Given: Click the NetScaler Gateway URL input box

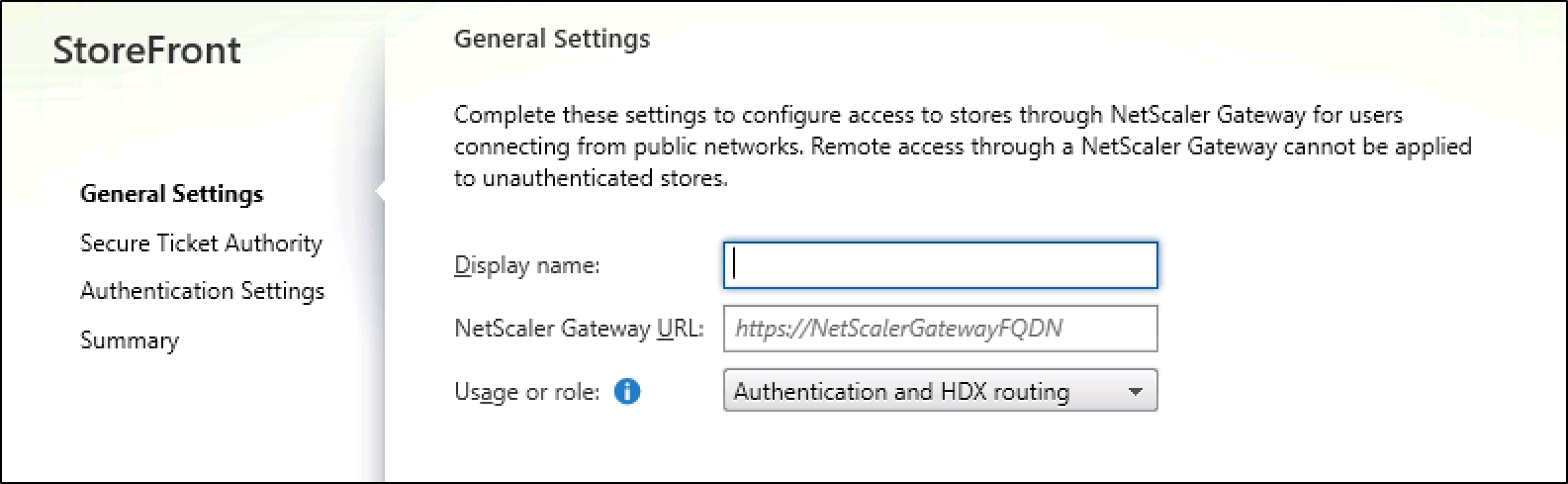Looking at the screenshot, I should click(x=940, y=329).
